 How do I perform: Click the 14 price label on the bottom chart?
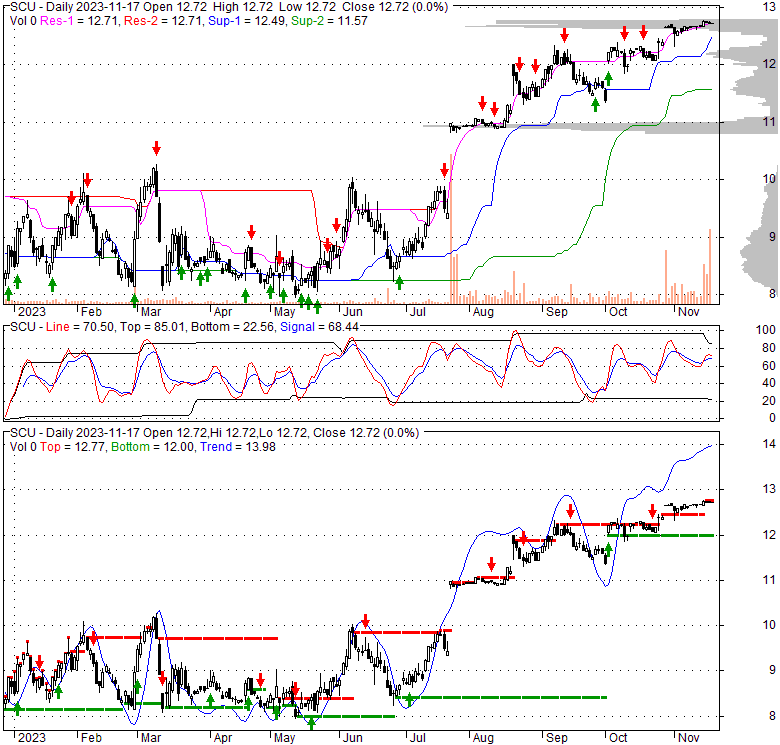[x=769, y=444]
